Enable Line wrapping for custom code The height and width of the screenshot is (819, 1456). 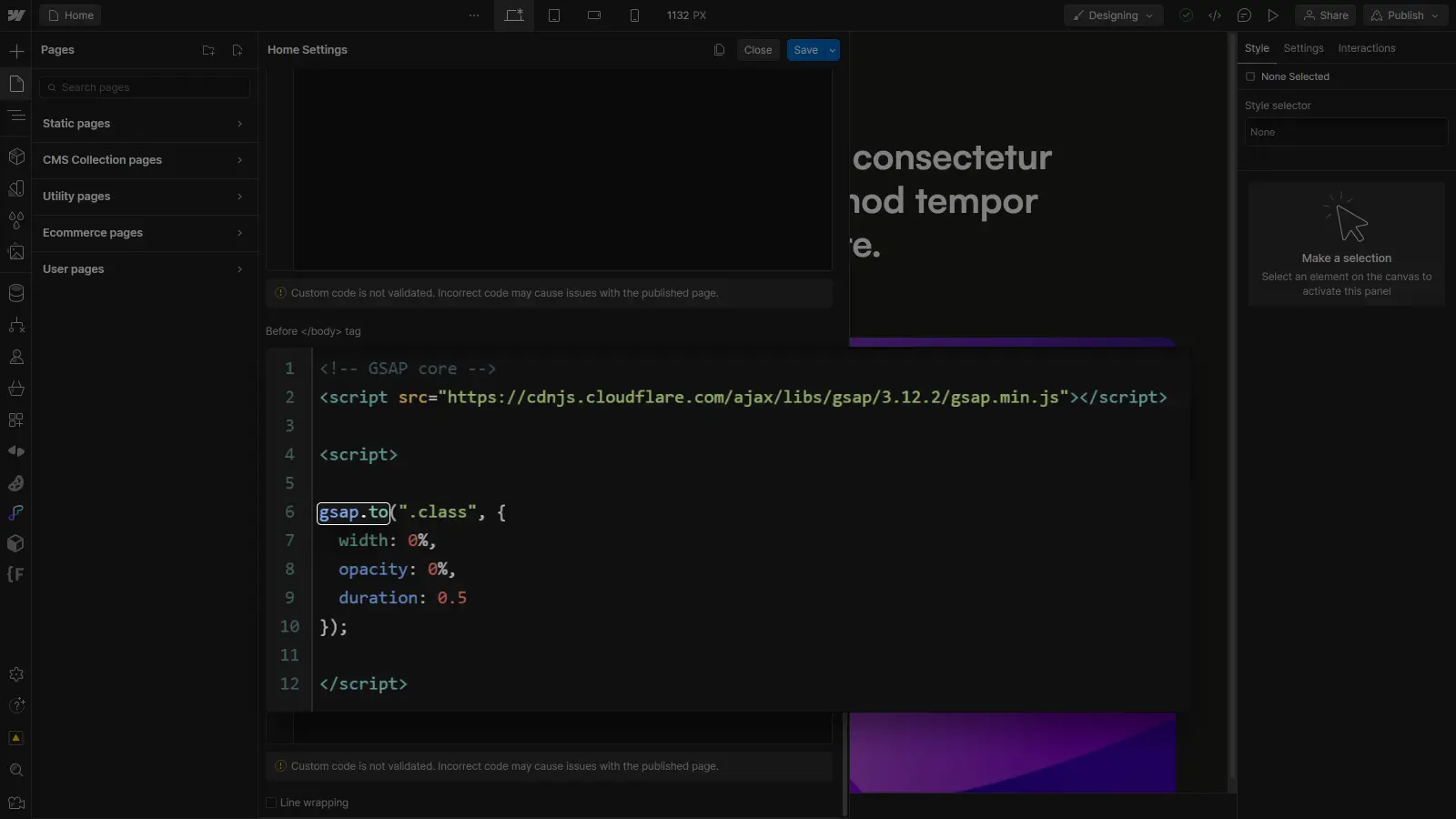click(271, 803)
